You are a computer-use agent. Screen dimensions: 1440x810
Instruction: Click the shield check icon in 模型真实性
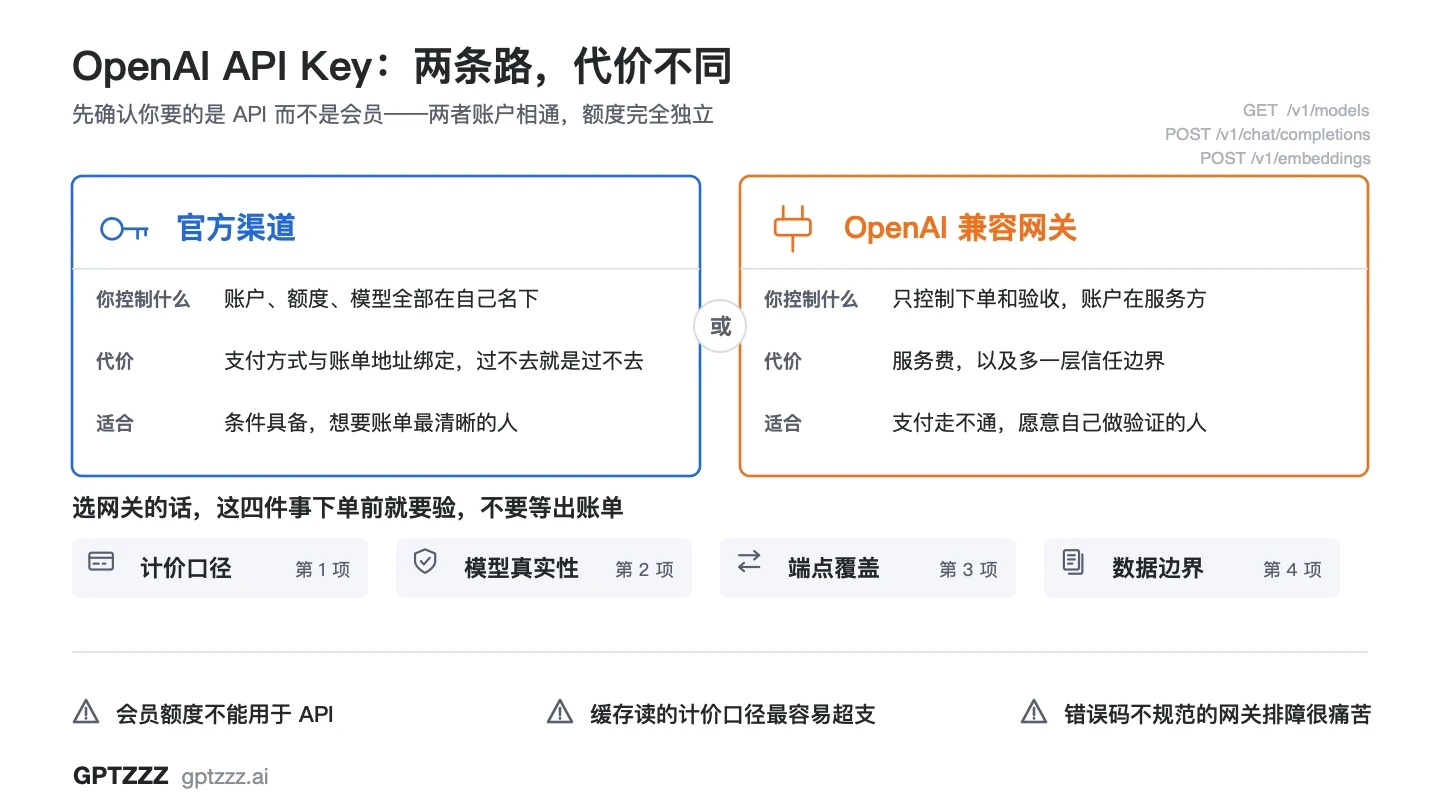[x=425, y=561]
